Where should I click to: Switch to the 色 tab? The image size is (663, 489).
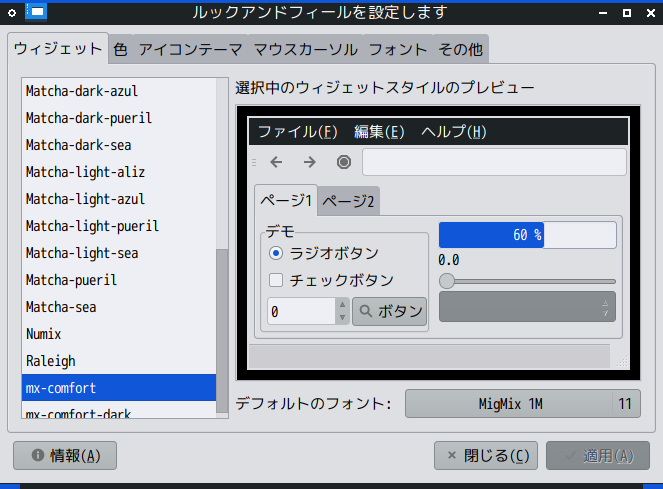(121, 49)
